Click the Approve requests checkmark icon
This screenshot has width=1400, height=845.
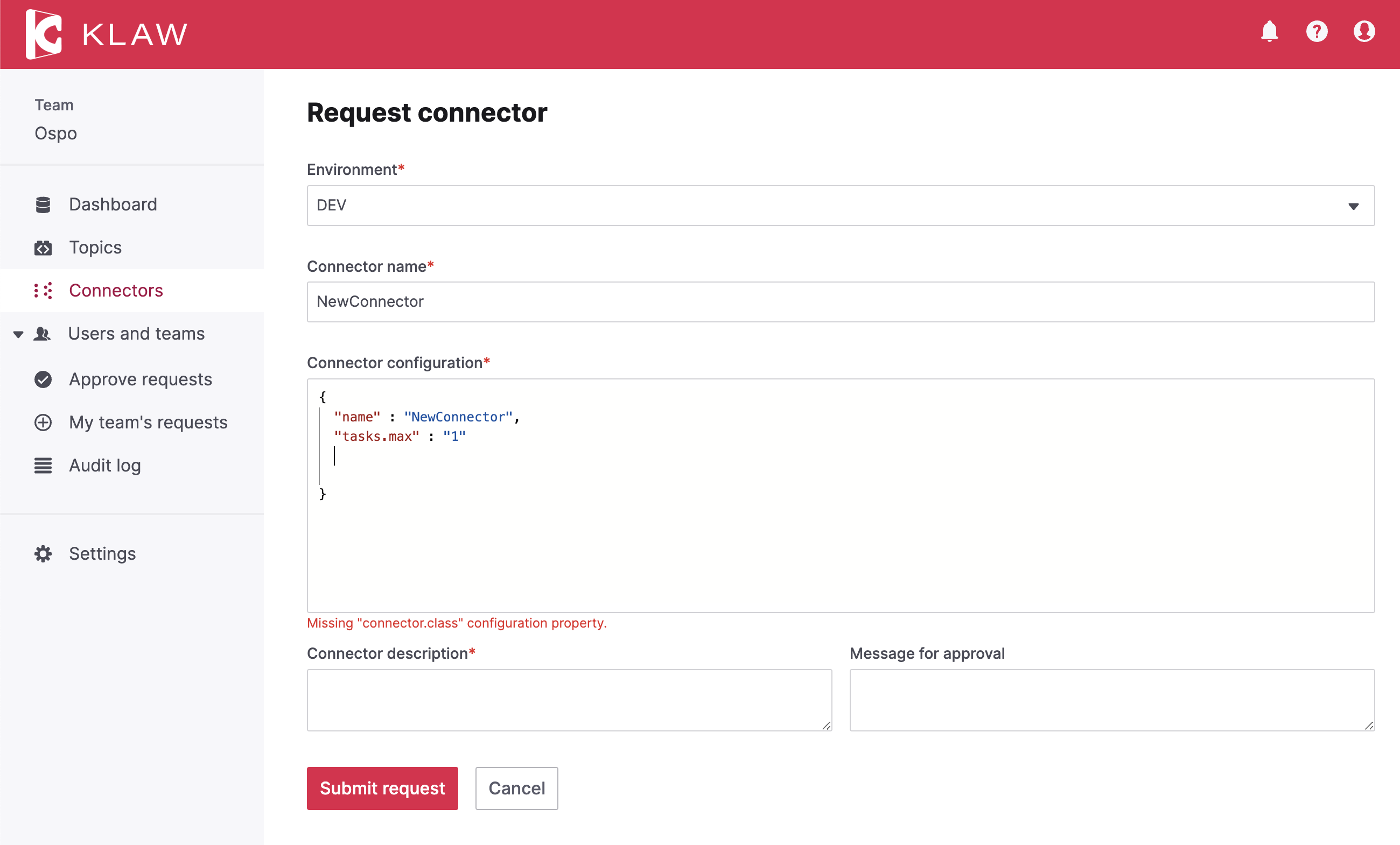click(43, 379)
